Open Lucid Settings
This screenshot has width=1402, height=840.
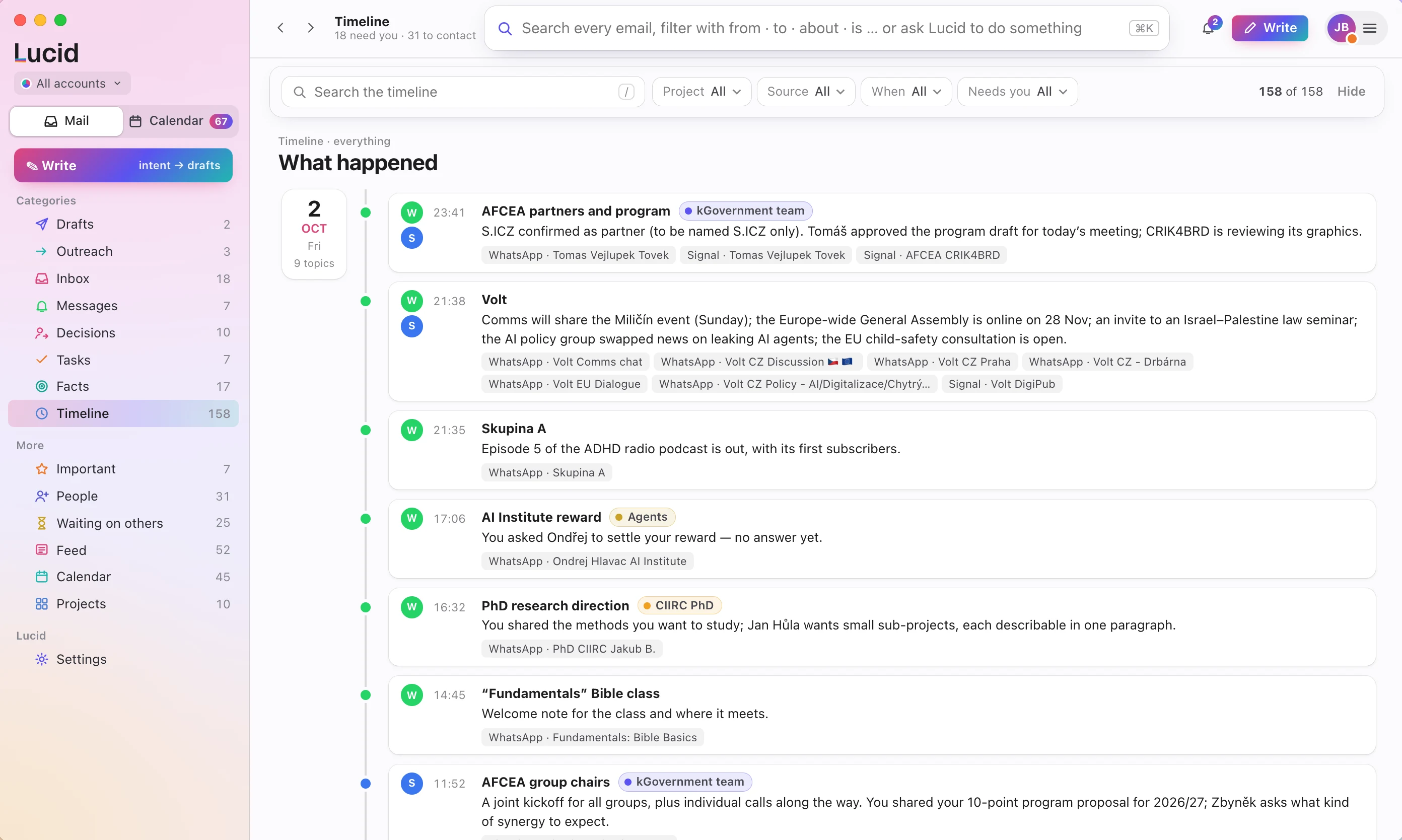(123, 659)
